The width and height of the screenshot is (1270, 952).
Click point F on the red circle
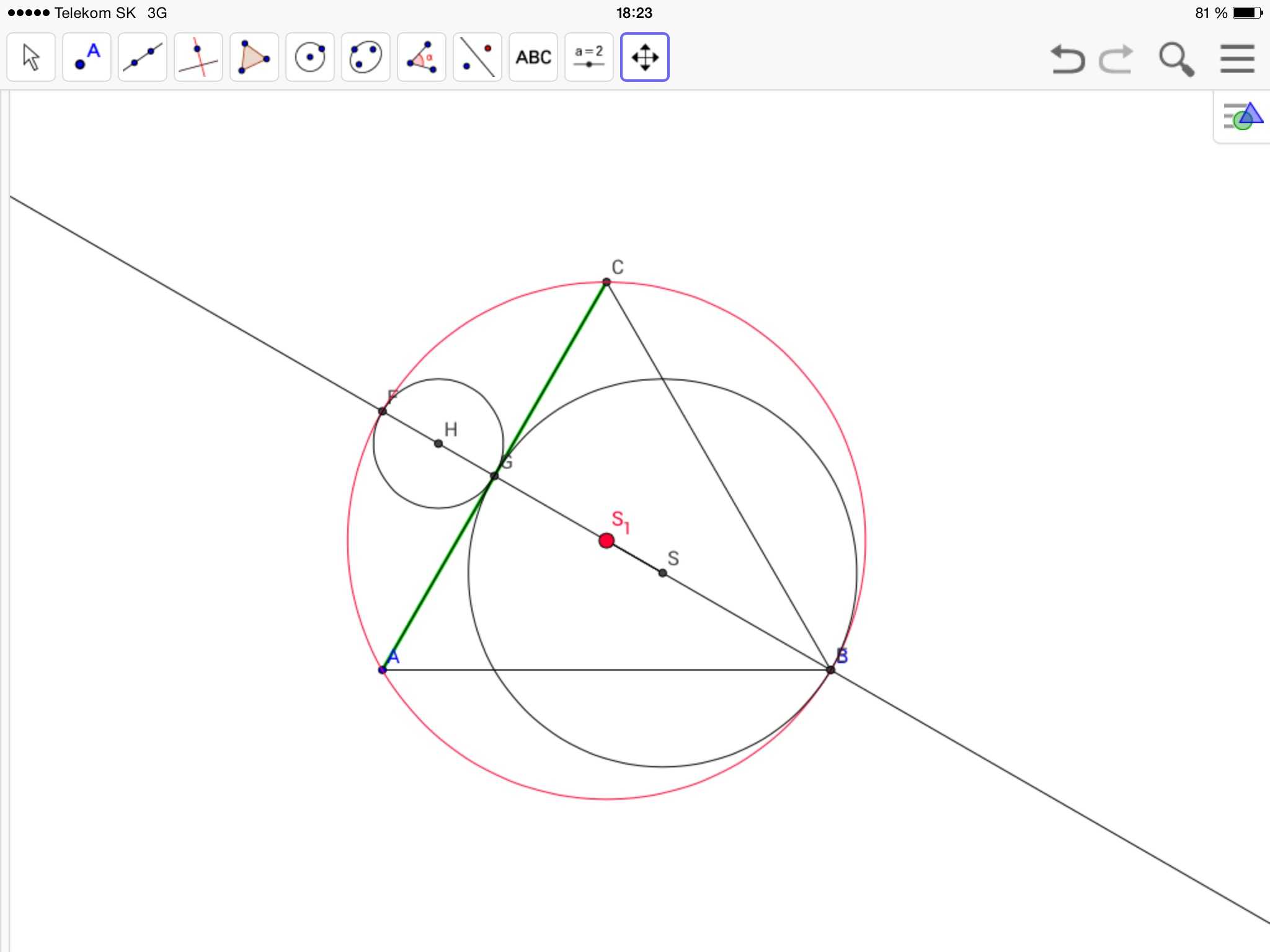click(382, 411)
